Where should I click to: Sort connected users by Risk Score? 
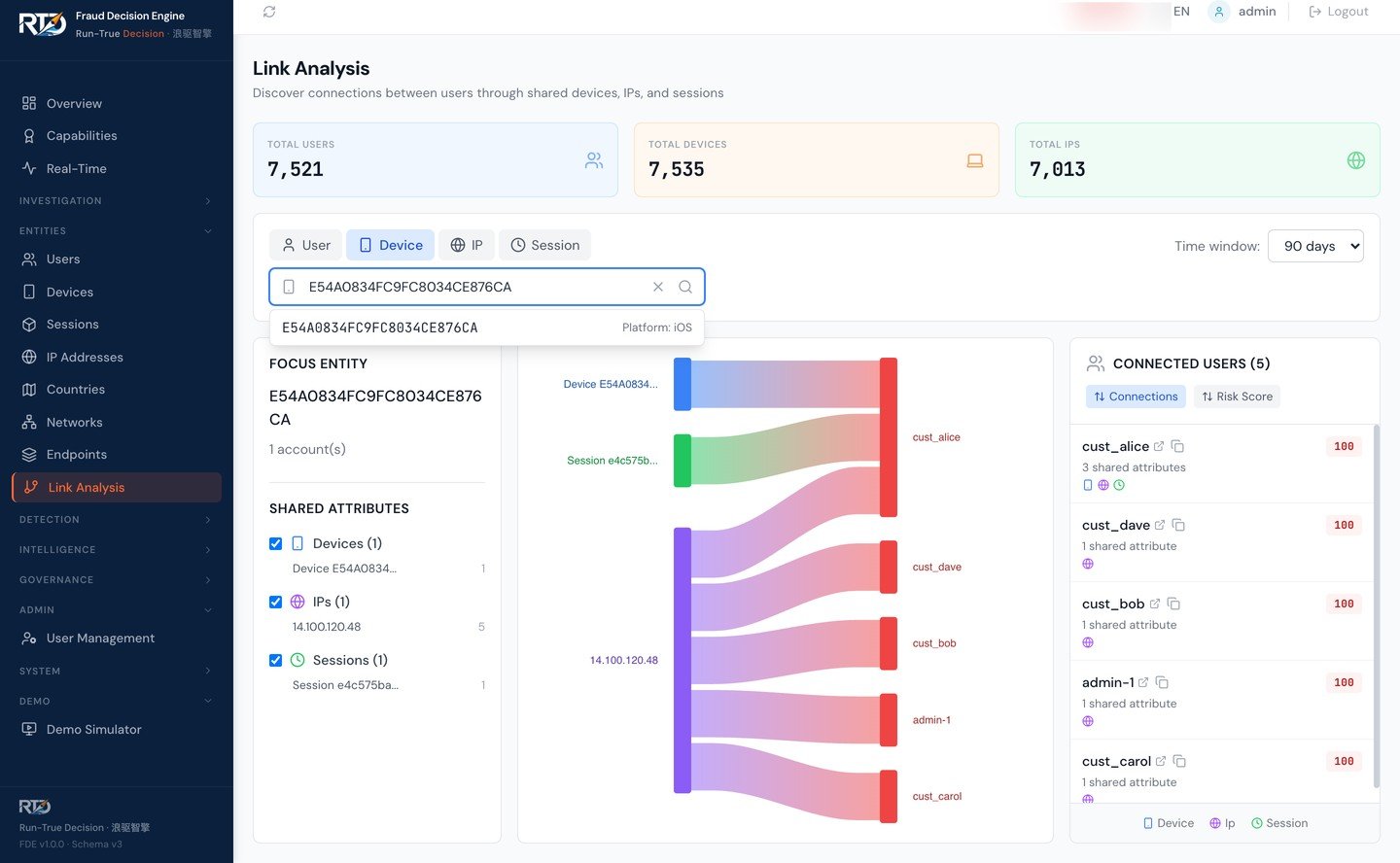click(1237, 397)
